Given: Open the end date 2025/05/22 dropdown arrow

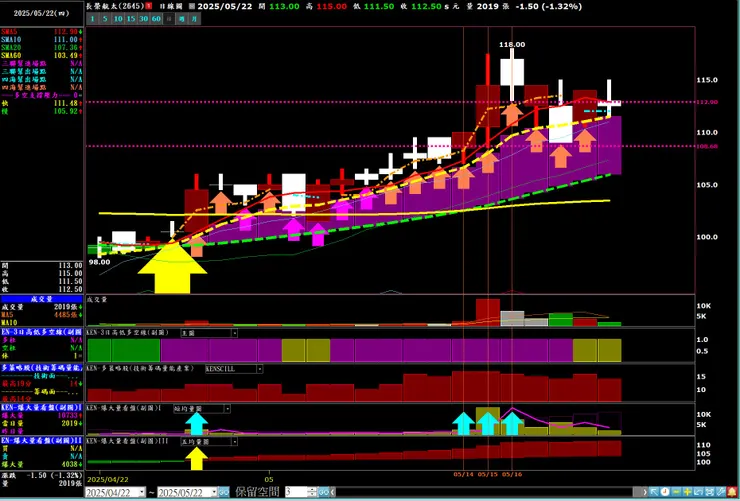Looking at the screenshot, I should (x=213, y=492).
